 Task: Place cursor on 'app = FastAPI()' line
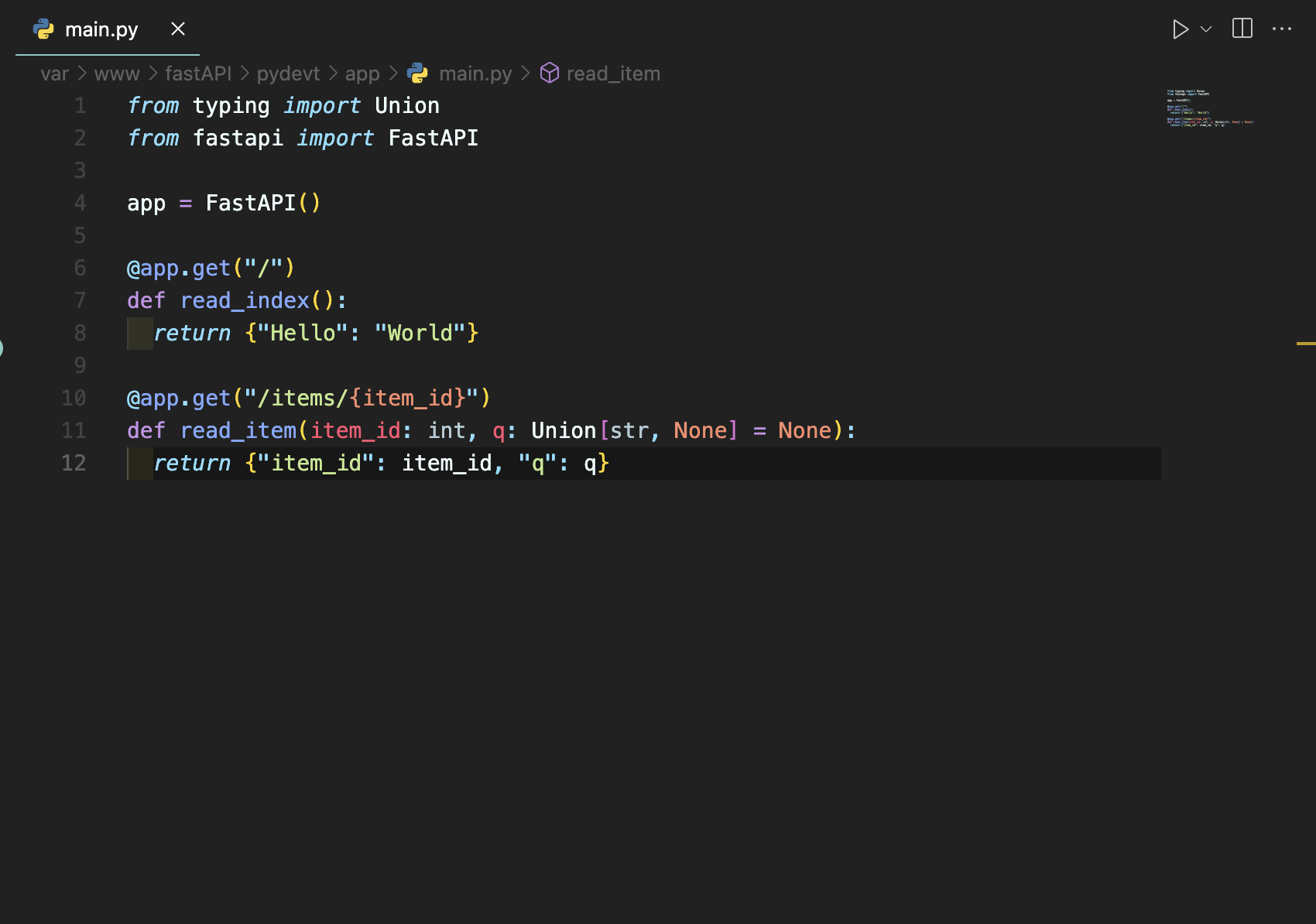(224, 203)
